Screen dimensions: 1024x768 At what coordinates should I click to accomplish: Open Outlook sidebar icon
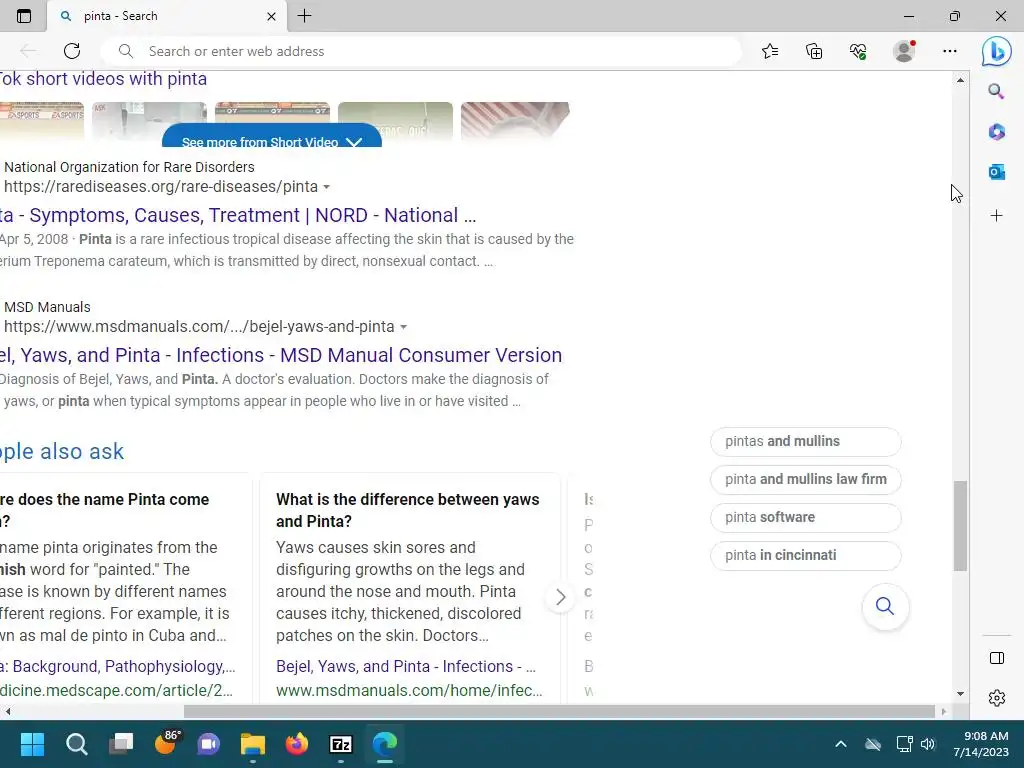996,172
